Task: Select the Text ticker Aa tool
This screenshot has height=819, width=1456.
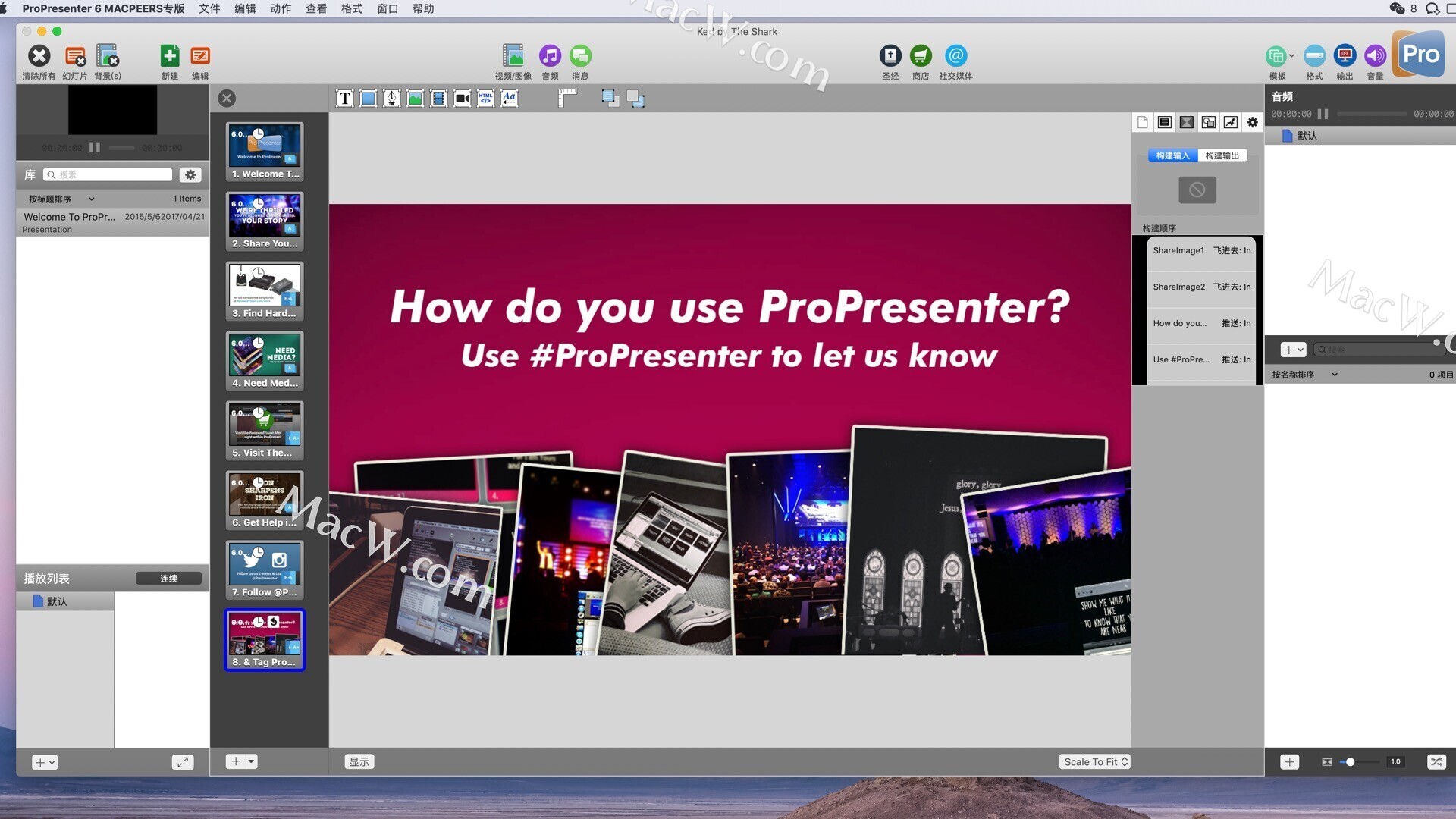Action: [509, 99]
